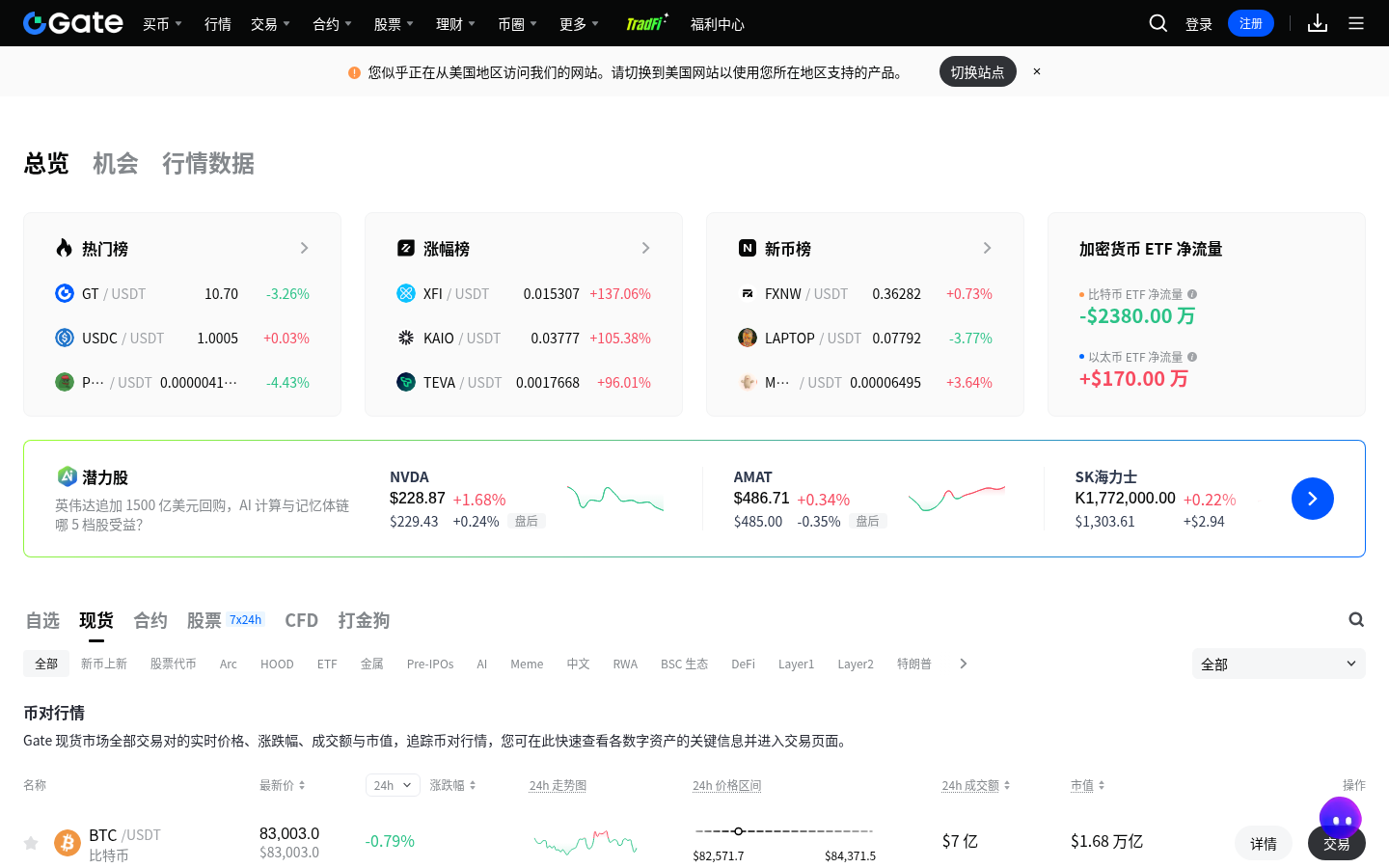Select the 股票 7x24h market tab

[226, 620]
